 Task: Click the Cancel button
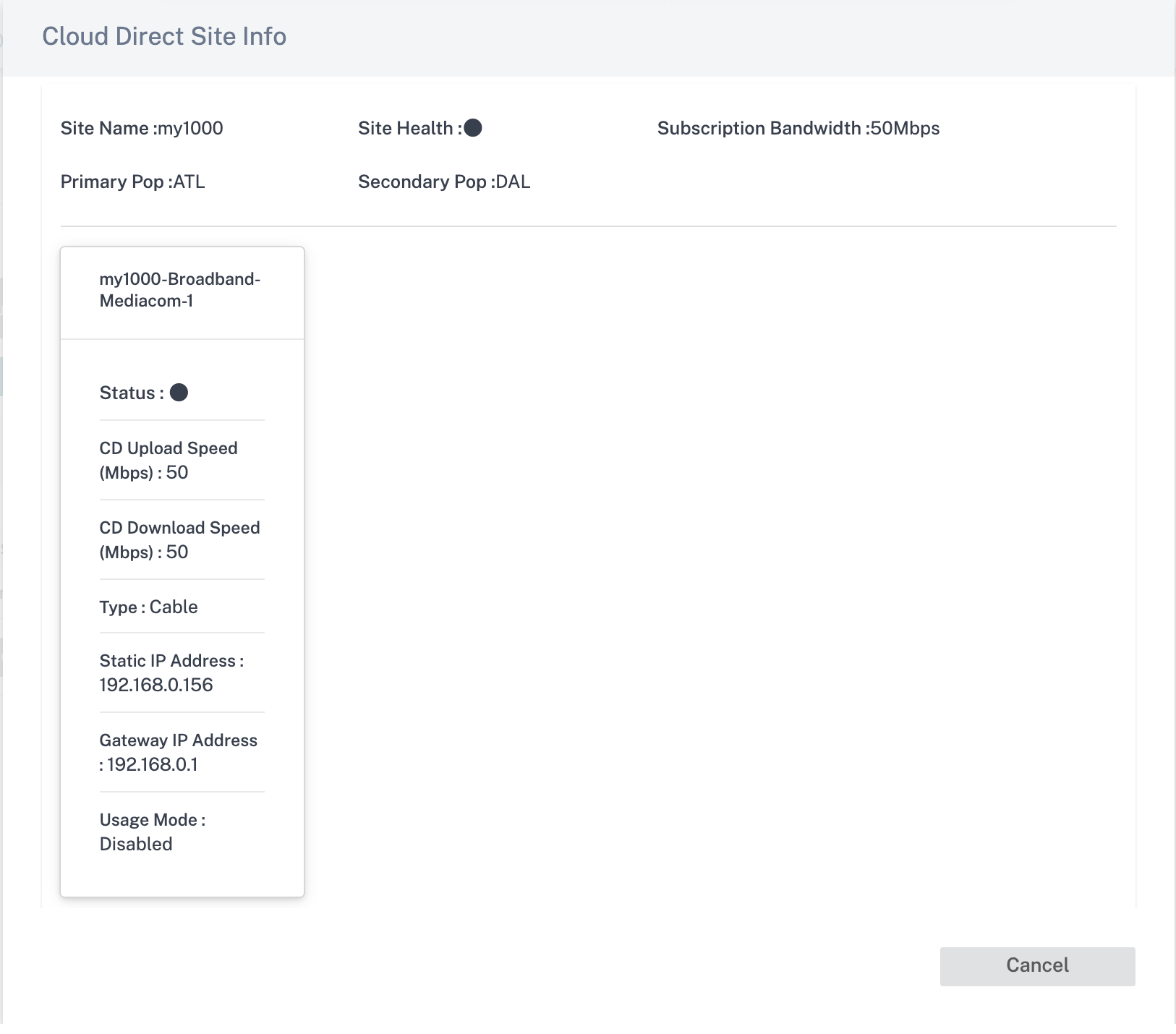[x=1037, y=966]
